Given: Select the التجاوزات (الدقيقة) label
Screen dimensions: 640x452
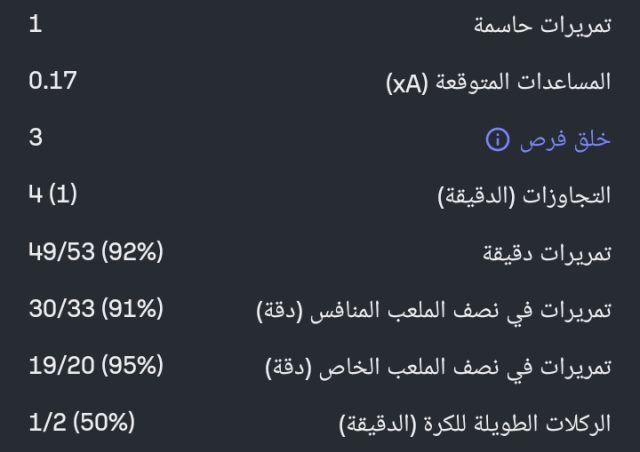Looking at the screenshot, I should coord(525,197).
